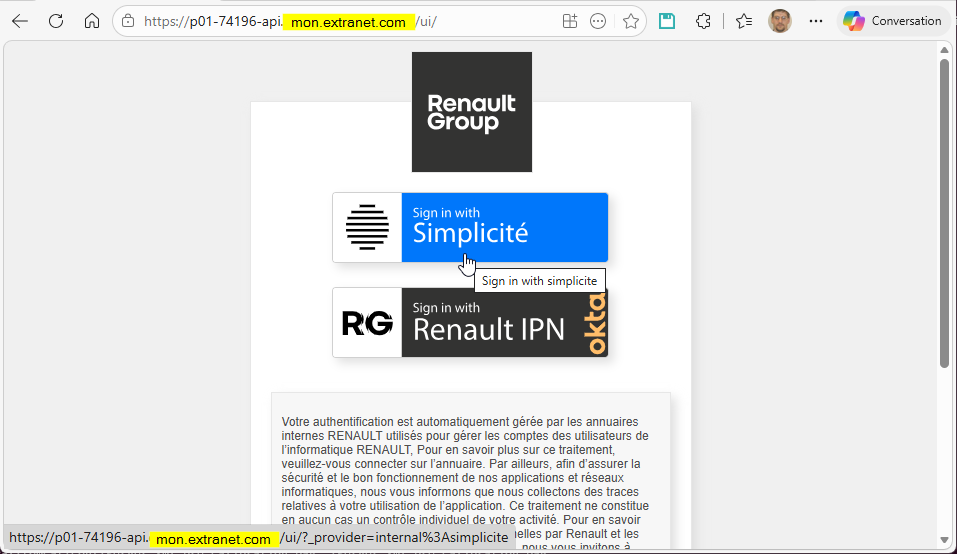Screen dimensions: 957x554
Task: Click the vertical scrollbar thumb
Action: (944, 214)
